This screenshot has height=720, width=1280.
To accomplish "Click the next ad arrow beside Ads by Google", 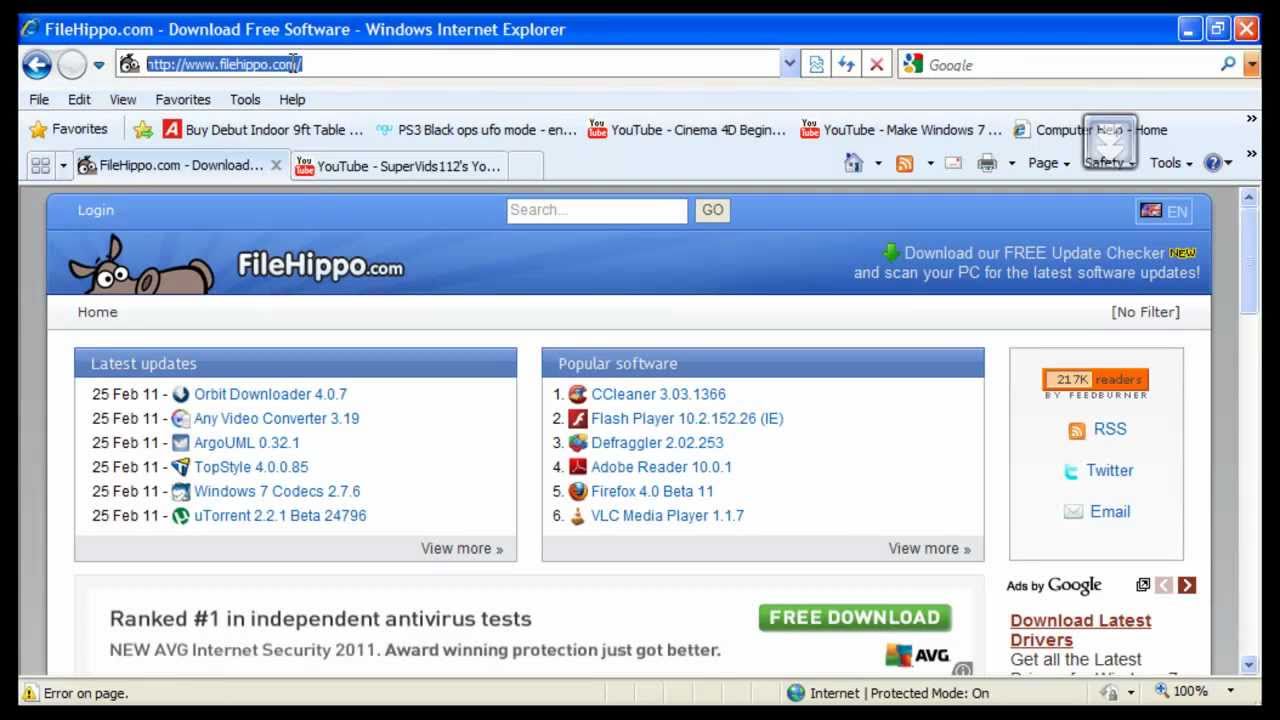I will tap(1187, 585).
